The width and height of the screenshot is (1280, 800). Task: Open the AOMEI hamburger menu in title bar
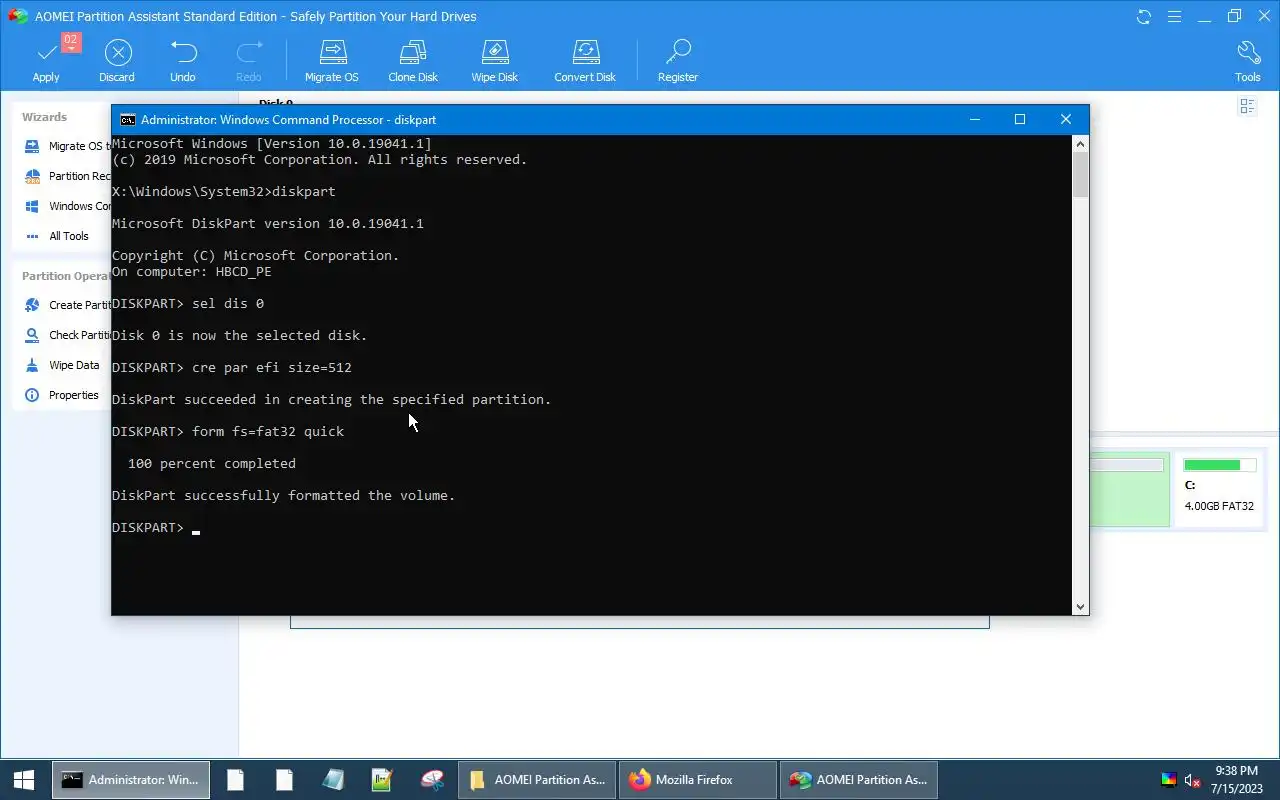(1174, 17)
